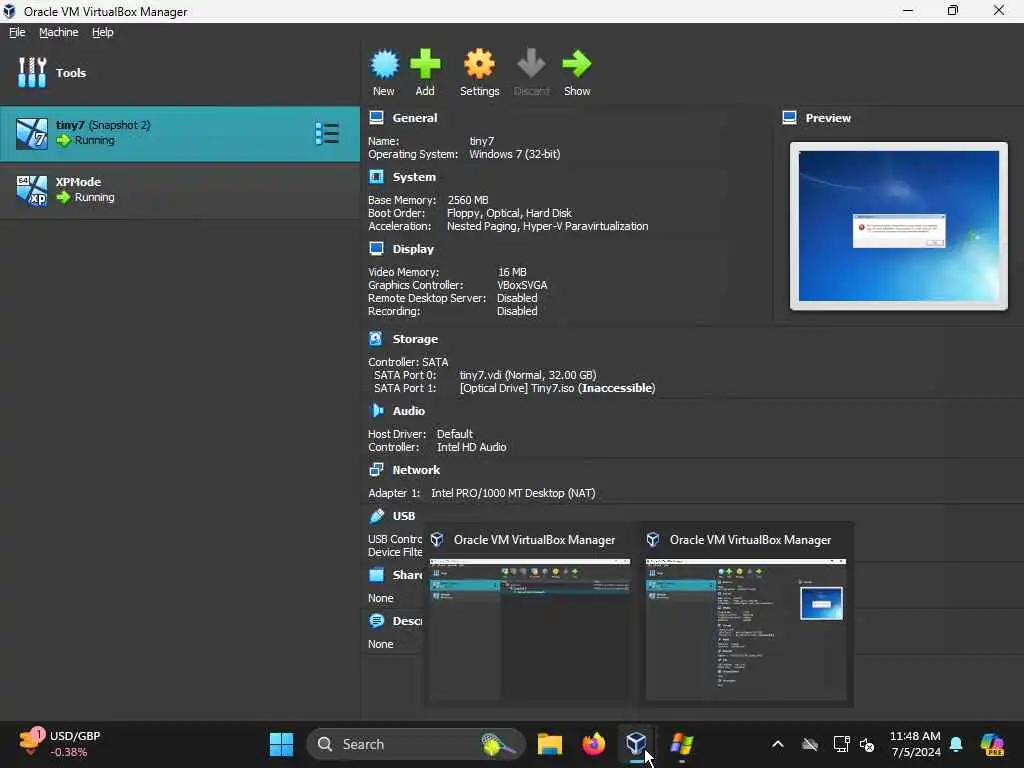Image resolution: width=1024 pixels, height=768 pixels.
Task: Click the VirtualBox cube icon in taskbar
Action: (636, 743)
